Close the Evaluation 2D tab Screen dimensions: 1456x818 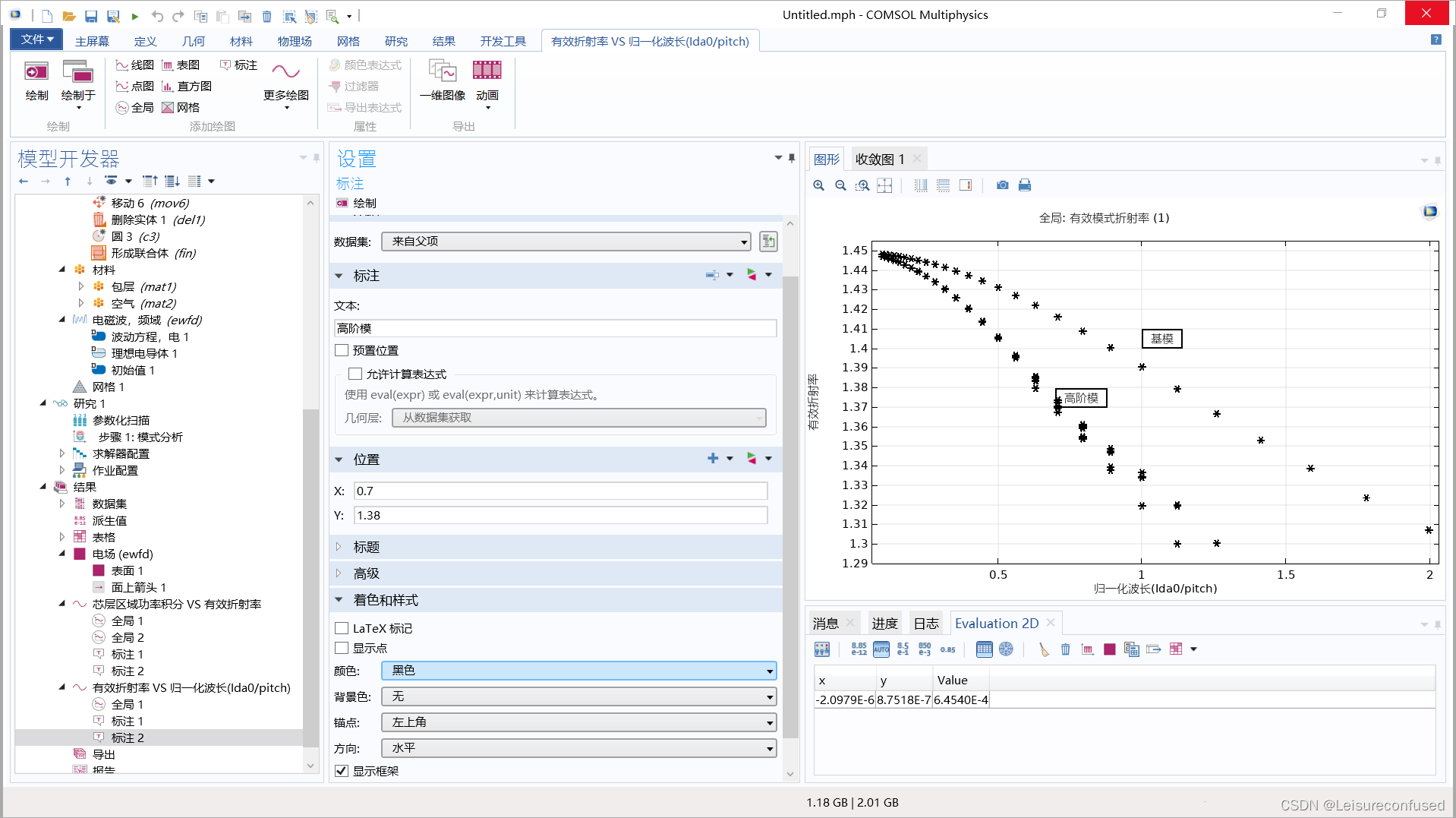1051,623
